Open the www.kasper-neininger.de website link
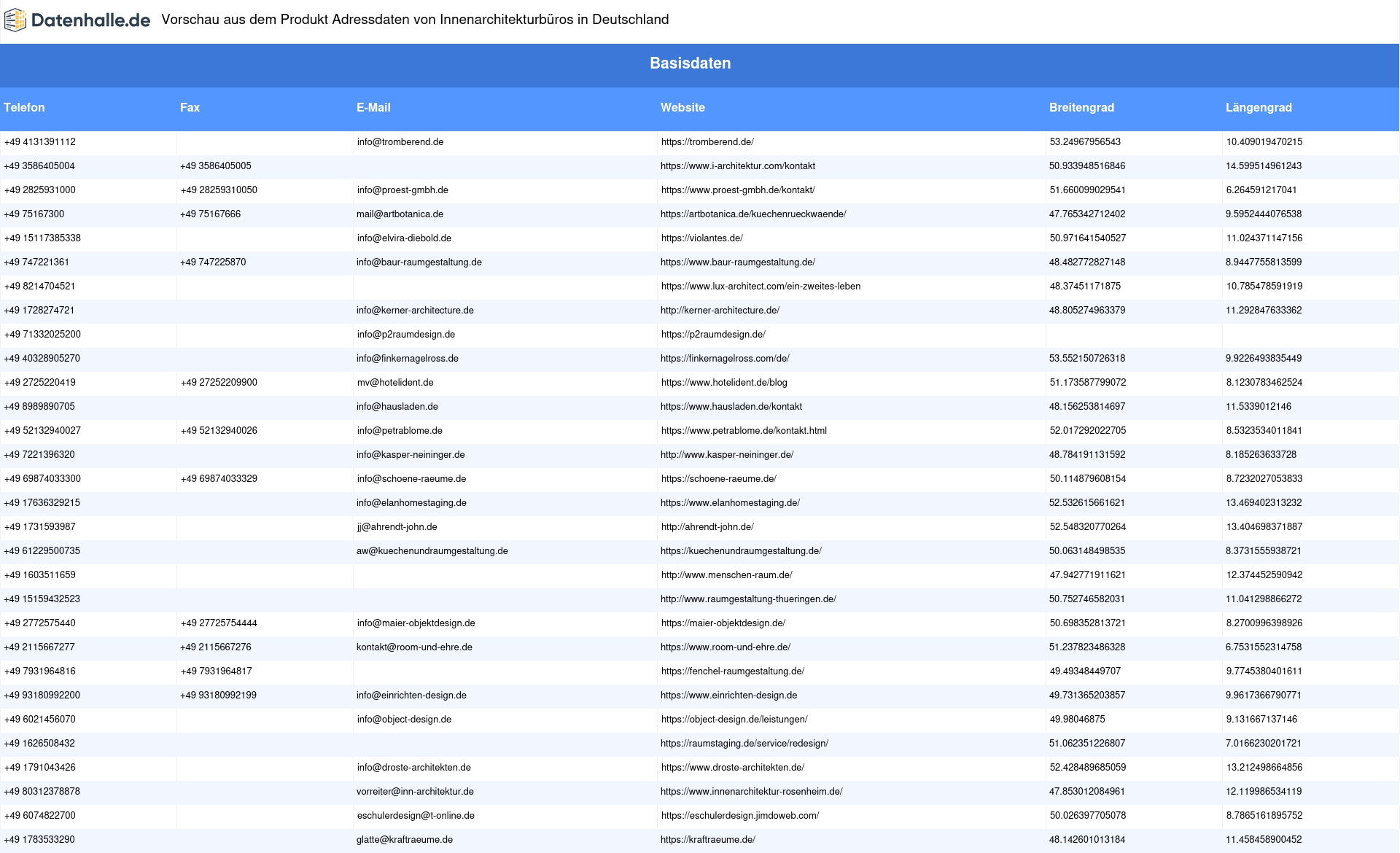Screen dimensions: 1400x853 [727, 455]
